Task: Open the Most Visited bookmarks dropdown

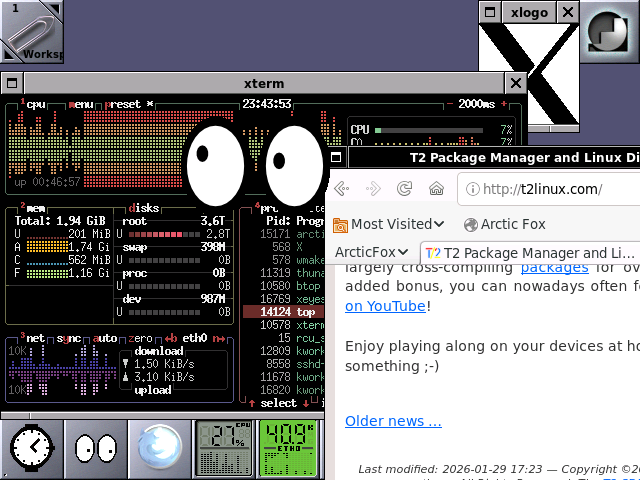Action: point(389,224)
